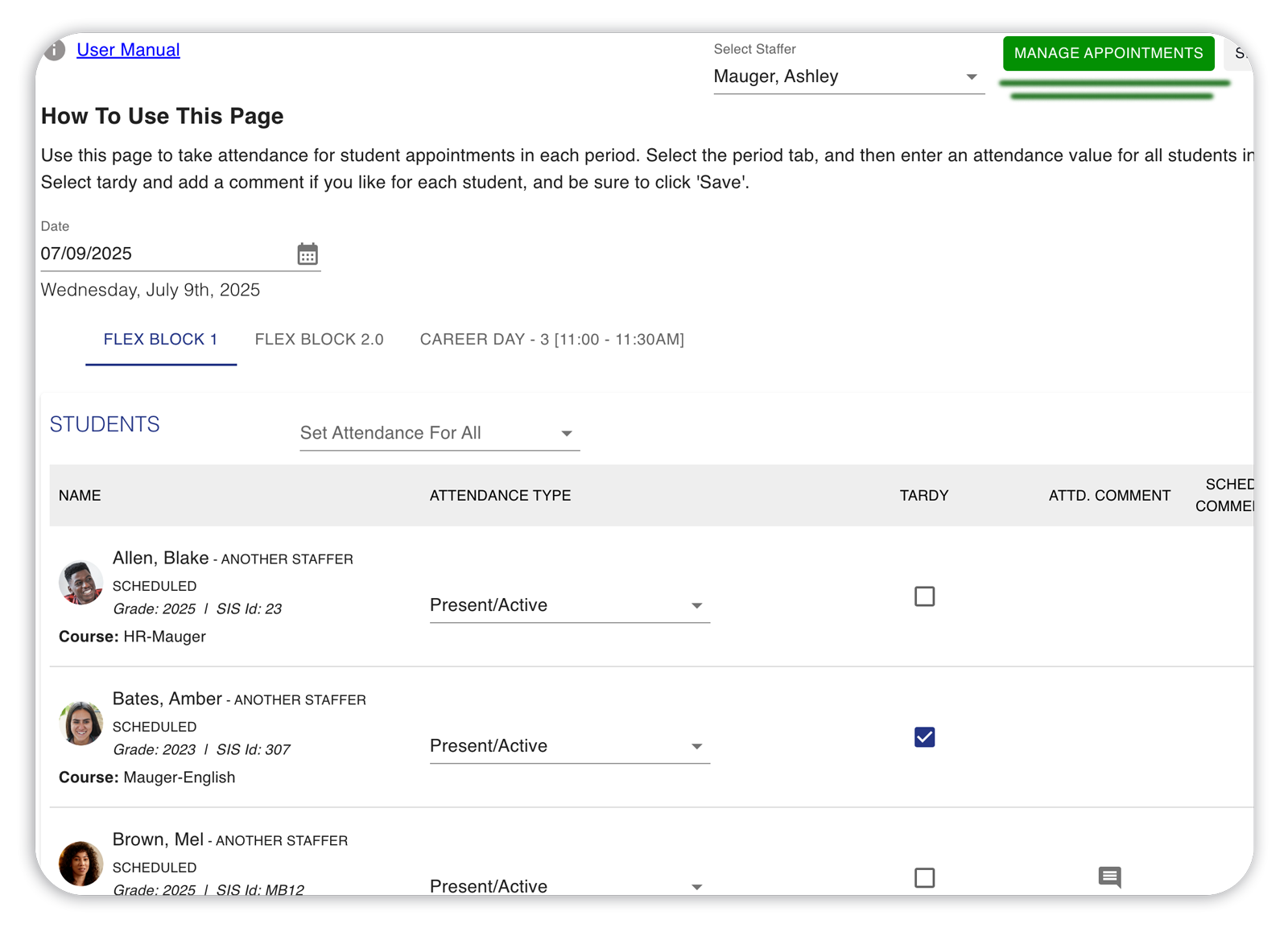Click the ATTD. COMMENT column header

tap(1109, 496)
